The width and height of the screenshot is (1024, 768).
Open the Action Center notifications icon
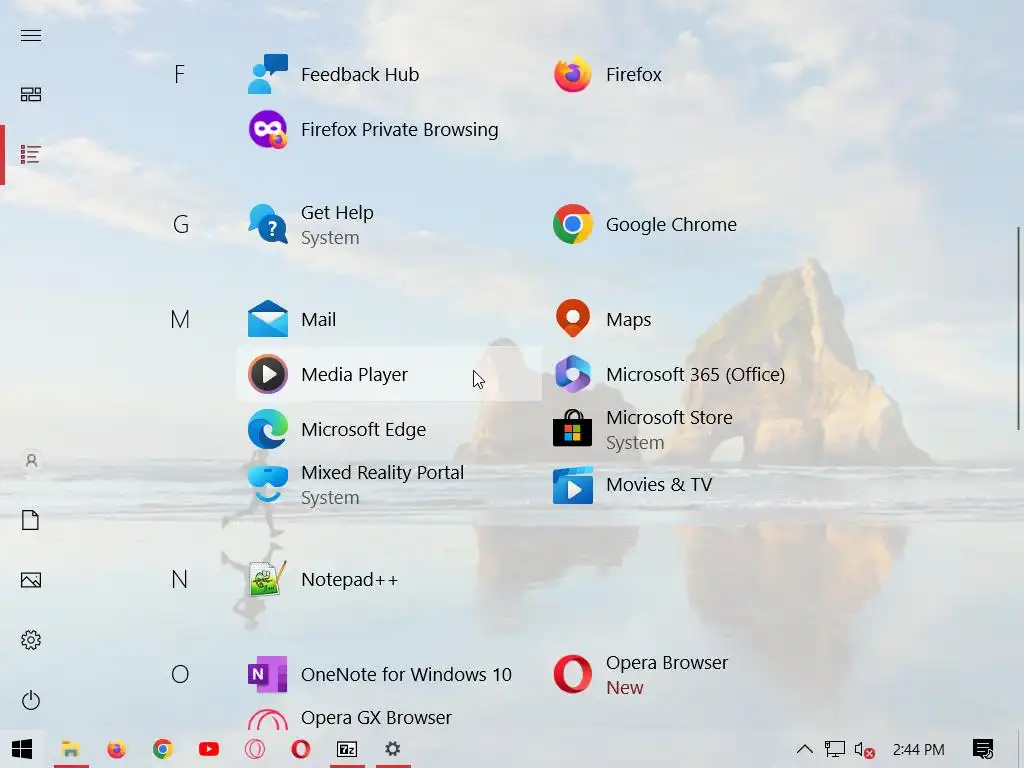tap(983, 749)
